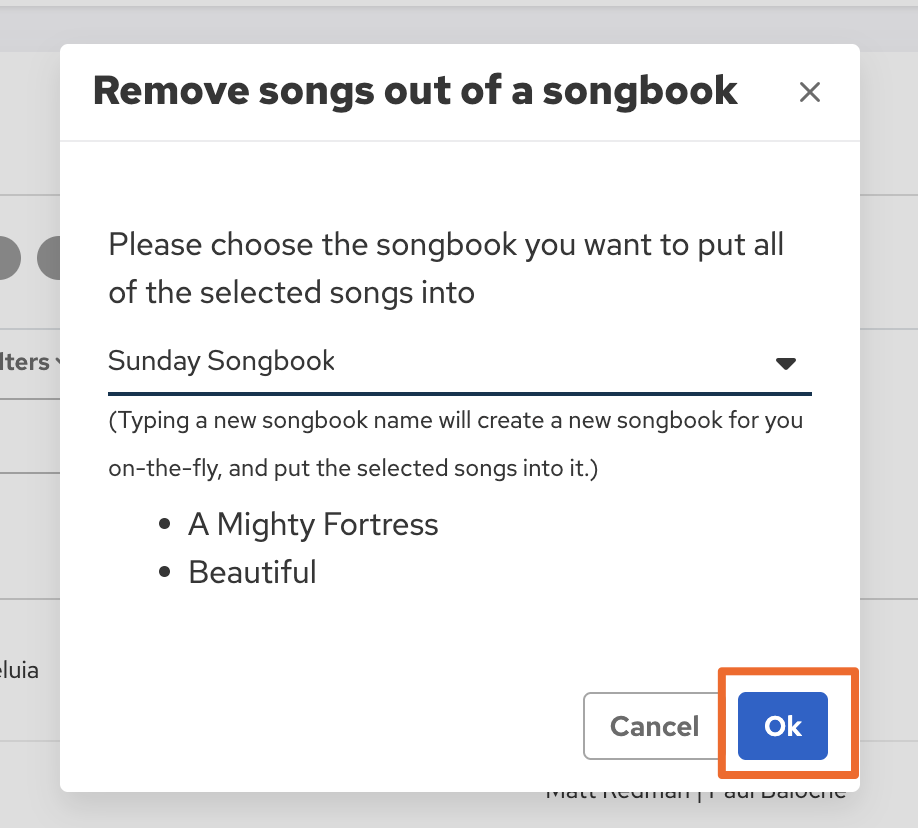Click the songbook dropdown arrow

tap(786, 363)
